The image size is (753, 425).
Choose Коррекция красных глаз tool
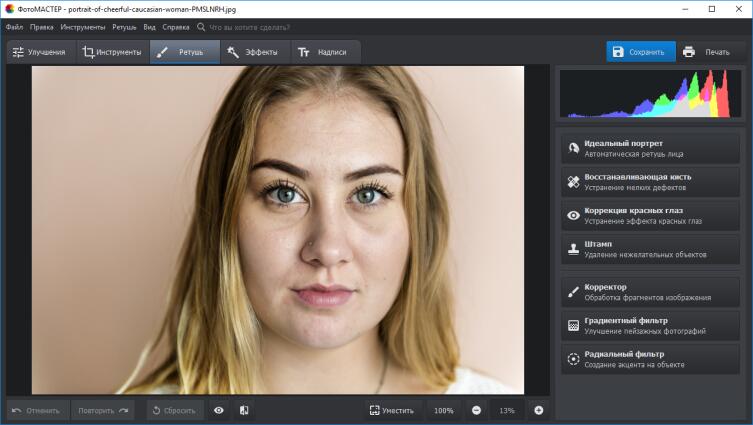tap(650, 215)
